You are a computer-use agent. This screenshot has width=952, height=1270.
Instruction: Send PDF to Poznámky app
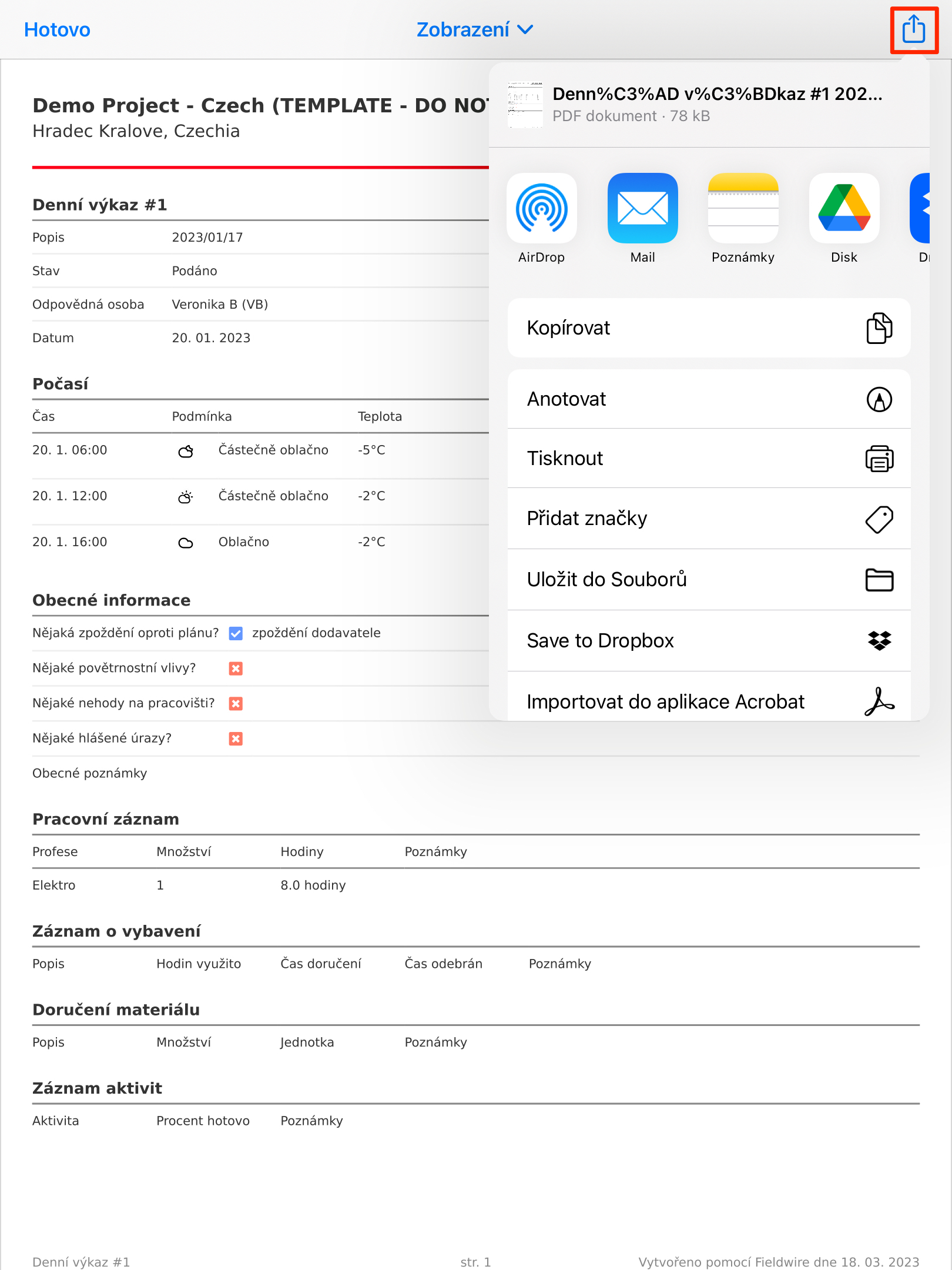[743, 218]
